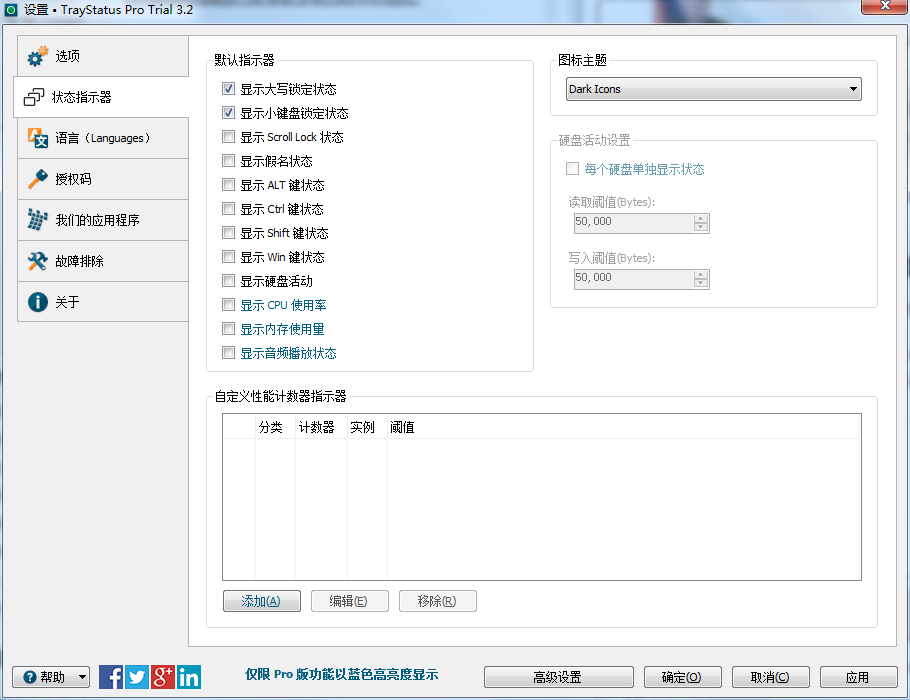
Task: Click the 添加(A) button
Action: (262, 601)
